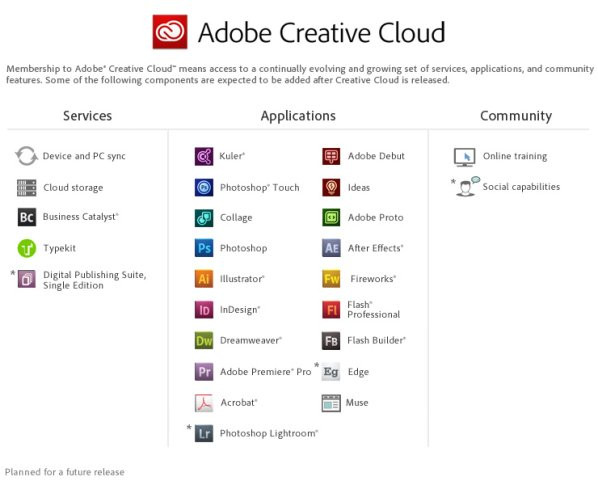Click the 'Typekit' label
The width and height of the screenshot is (598, 485).
point(59,248)
